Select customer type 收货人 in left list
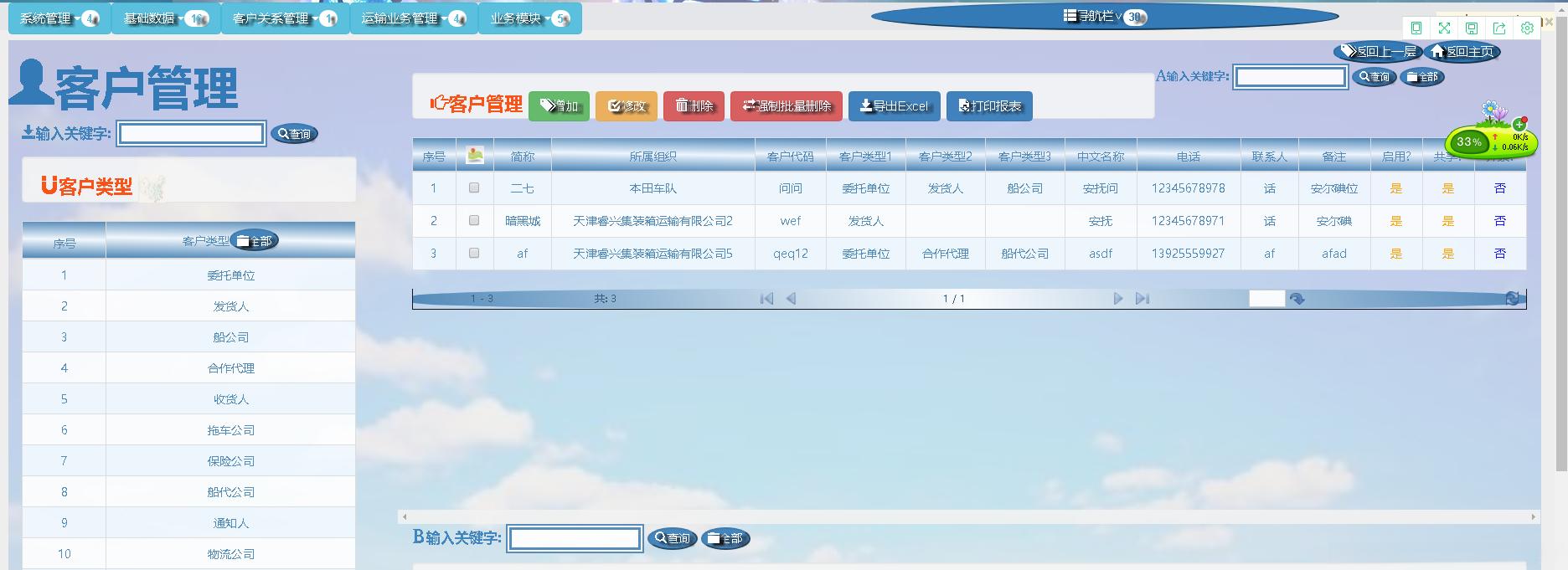 [231, 399]
